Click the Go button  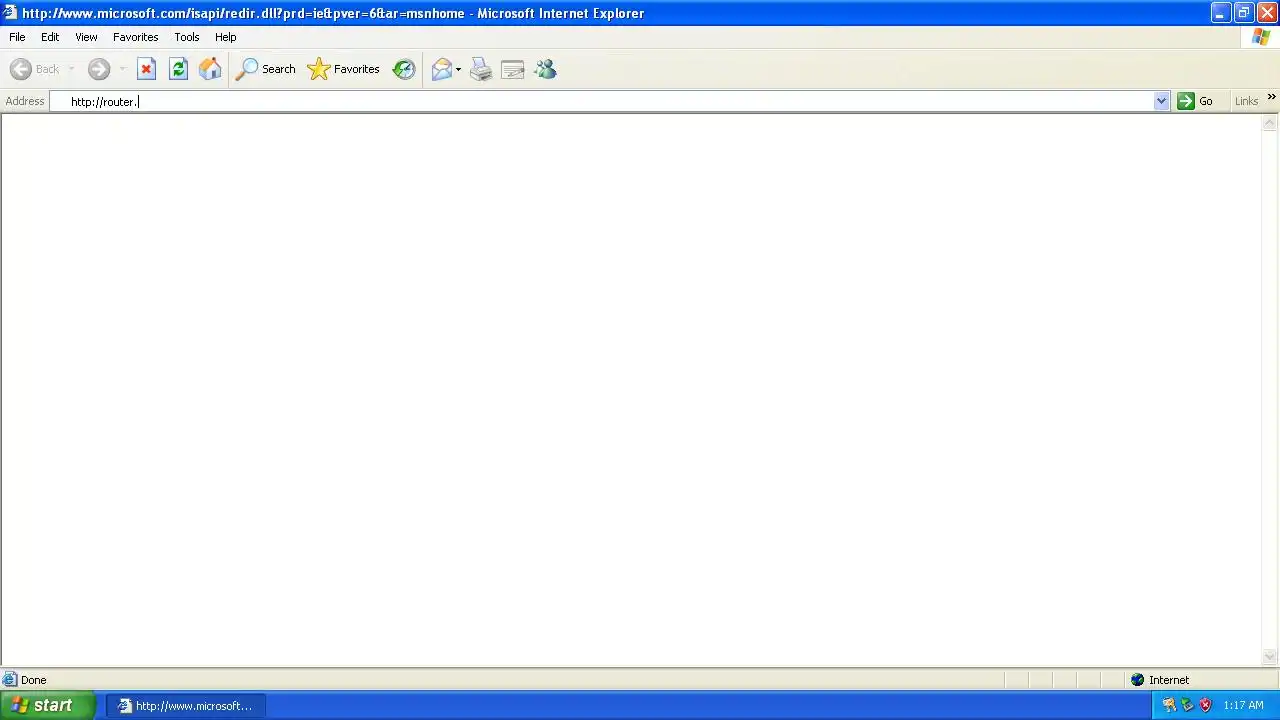click(1195, 101)
